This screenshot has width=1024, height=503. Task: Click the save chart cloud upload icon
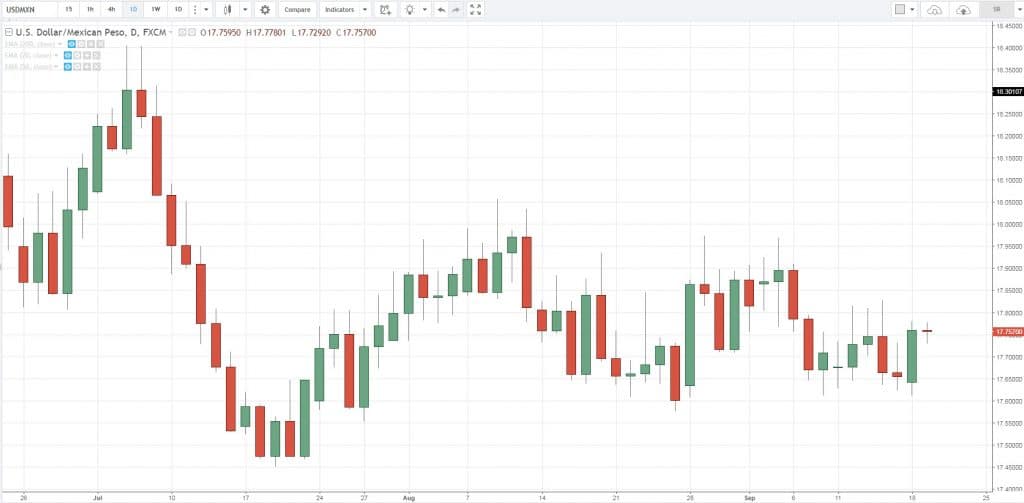(964, 9)
